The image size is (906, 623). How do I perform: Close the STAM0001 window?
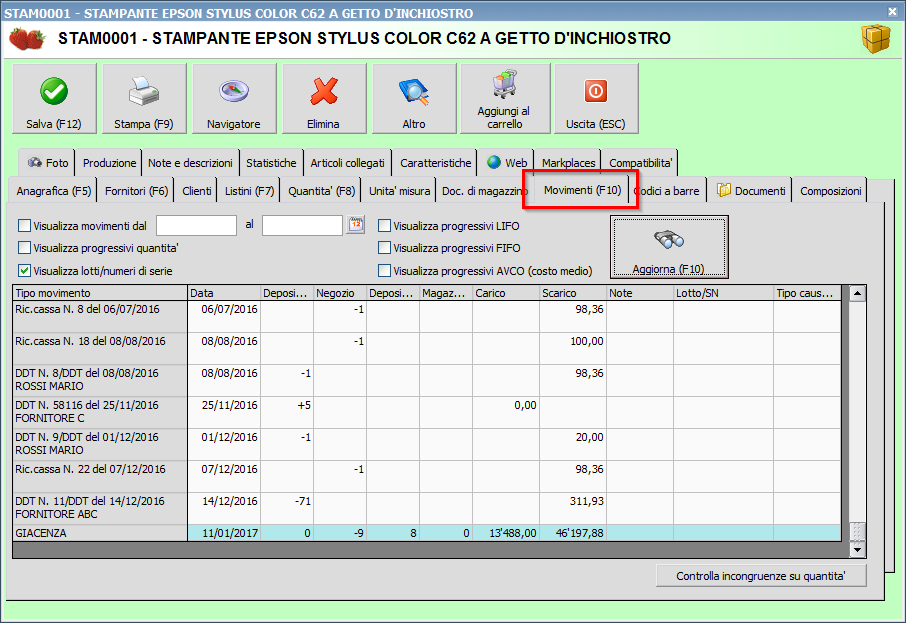pyautogui.click(x=892, y=12)
